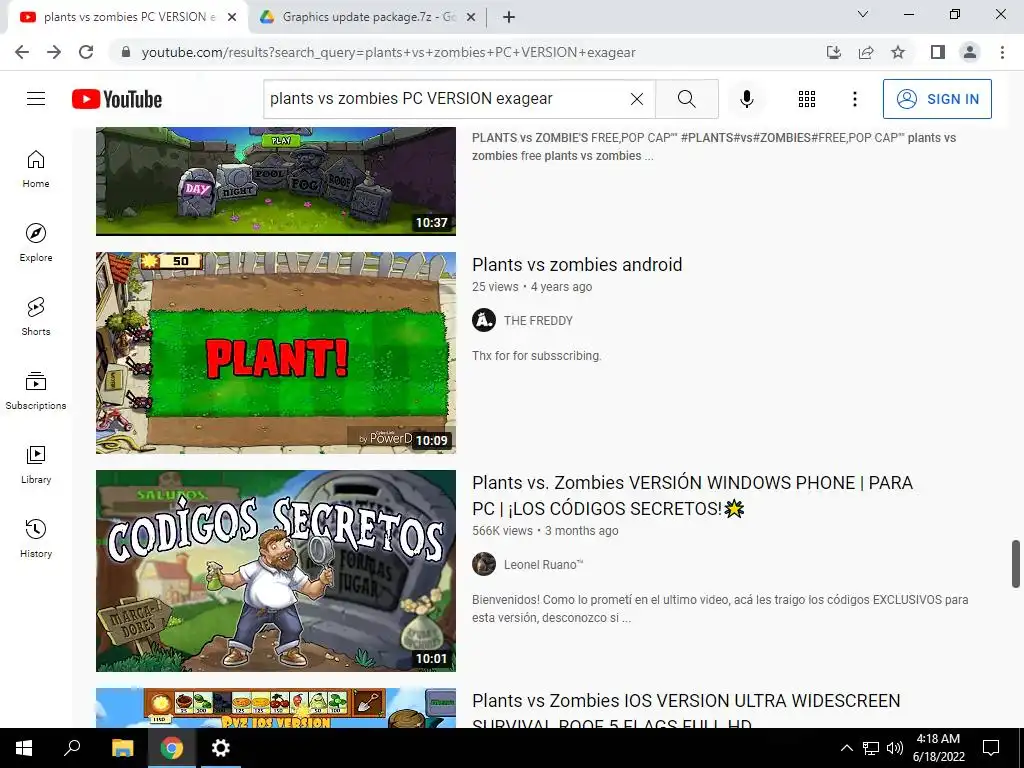Click the Chrome taskbar icon
Screen dimensions: 1024x768
click(172, 748)
